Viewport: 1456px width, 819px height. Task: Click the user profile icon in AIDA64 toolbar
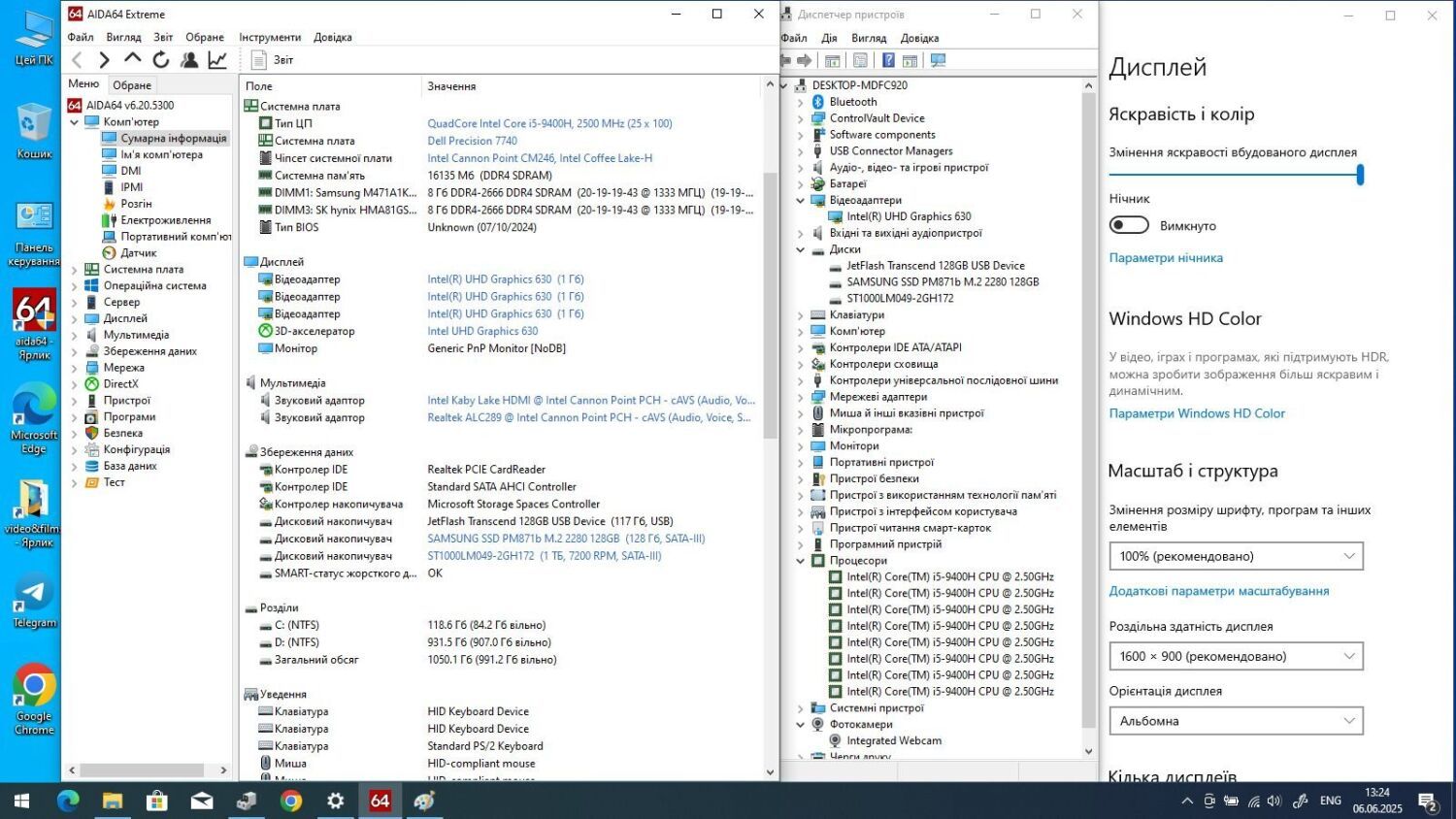click(x=189, y=60)
